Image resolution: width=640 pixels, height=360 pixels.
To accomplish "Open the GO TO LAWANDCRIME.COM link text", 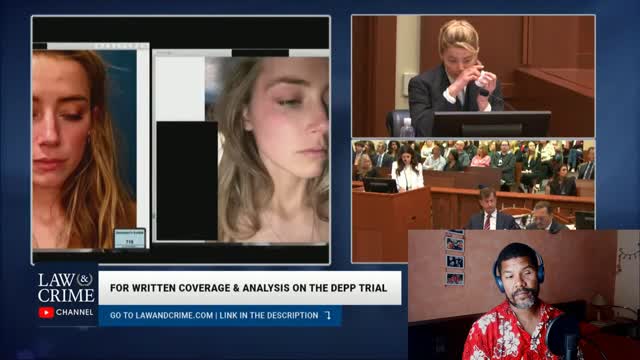I will tap(161, 315).
